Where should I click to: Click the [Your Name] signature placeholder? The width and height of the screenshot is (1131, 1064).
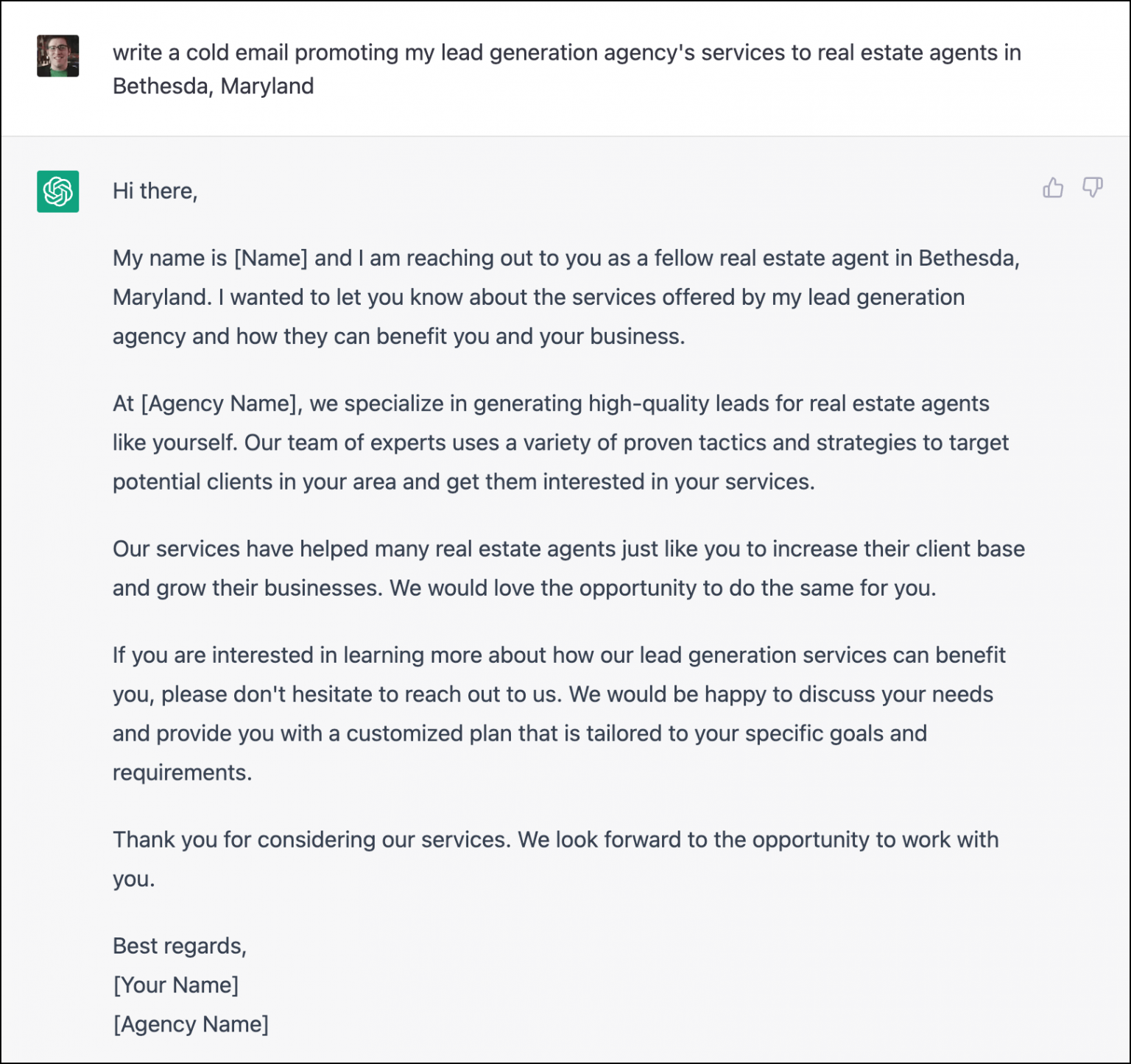coord(176,984)
